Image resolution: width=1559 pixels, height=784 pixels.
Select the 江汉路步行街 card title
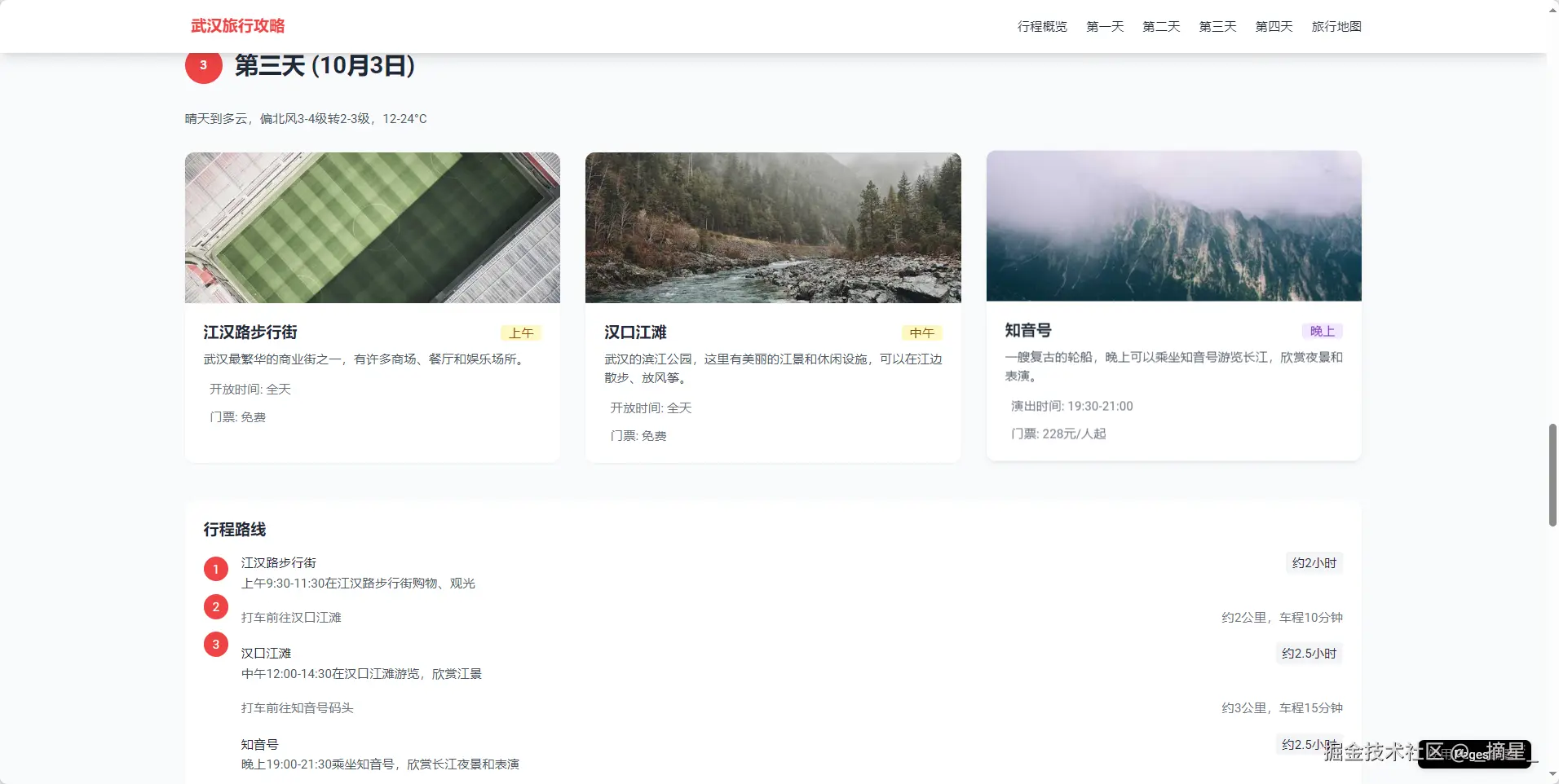[x=250, y=333]
